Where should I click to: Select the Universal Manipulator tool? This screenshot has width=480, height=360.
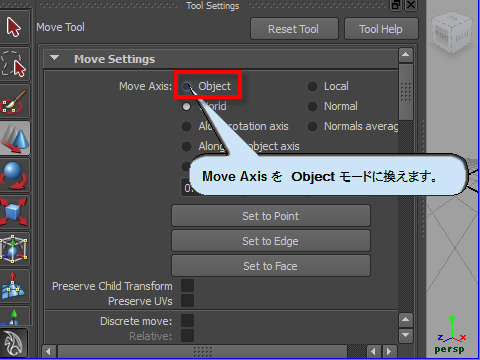tap(14, 249)
